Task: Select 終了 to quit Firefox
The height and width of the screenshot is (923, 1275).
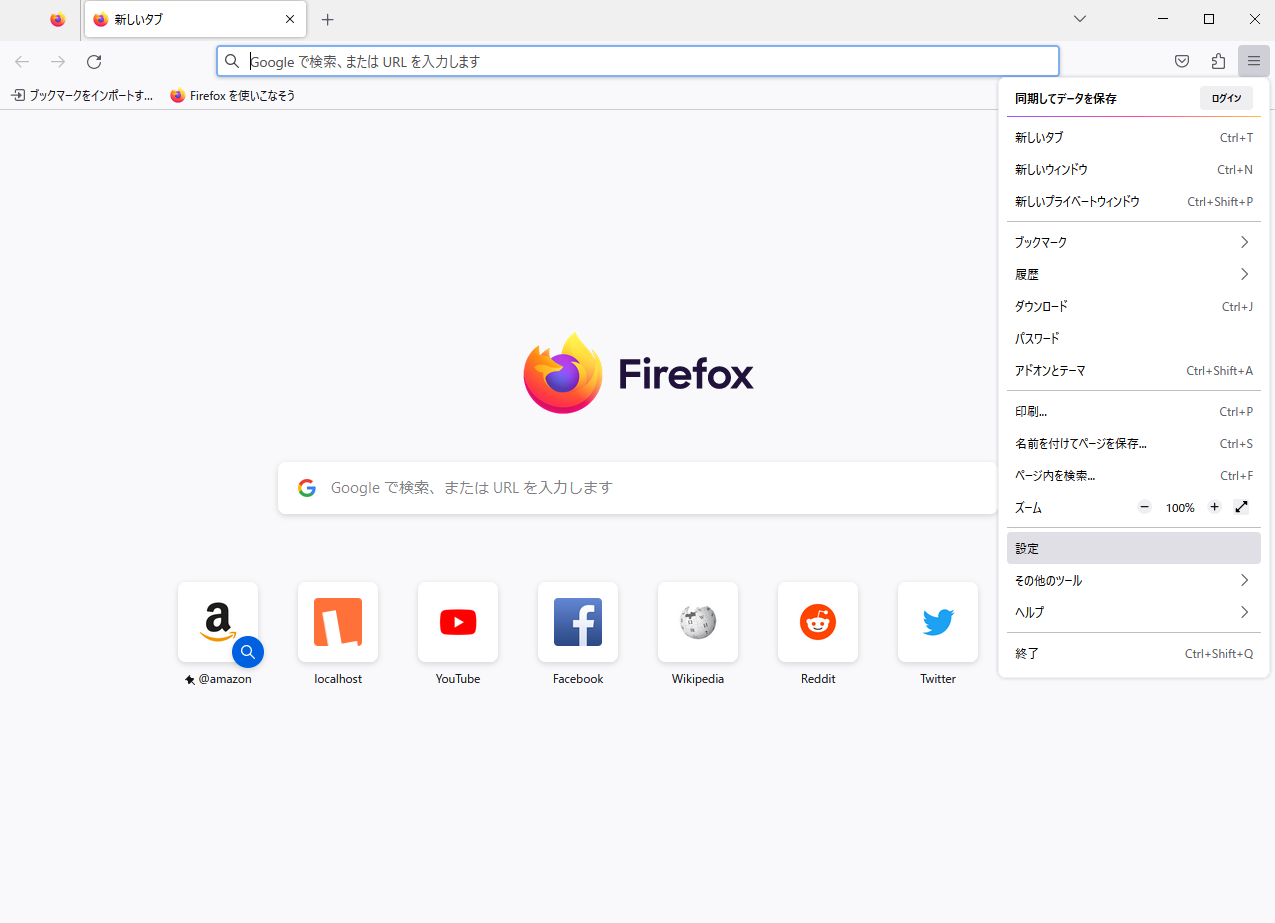Action: [1134, 653]
